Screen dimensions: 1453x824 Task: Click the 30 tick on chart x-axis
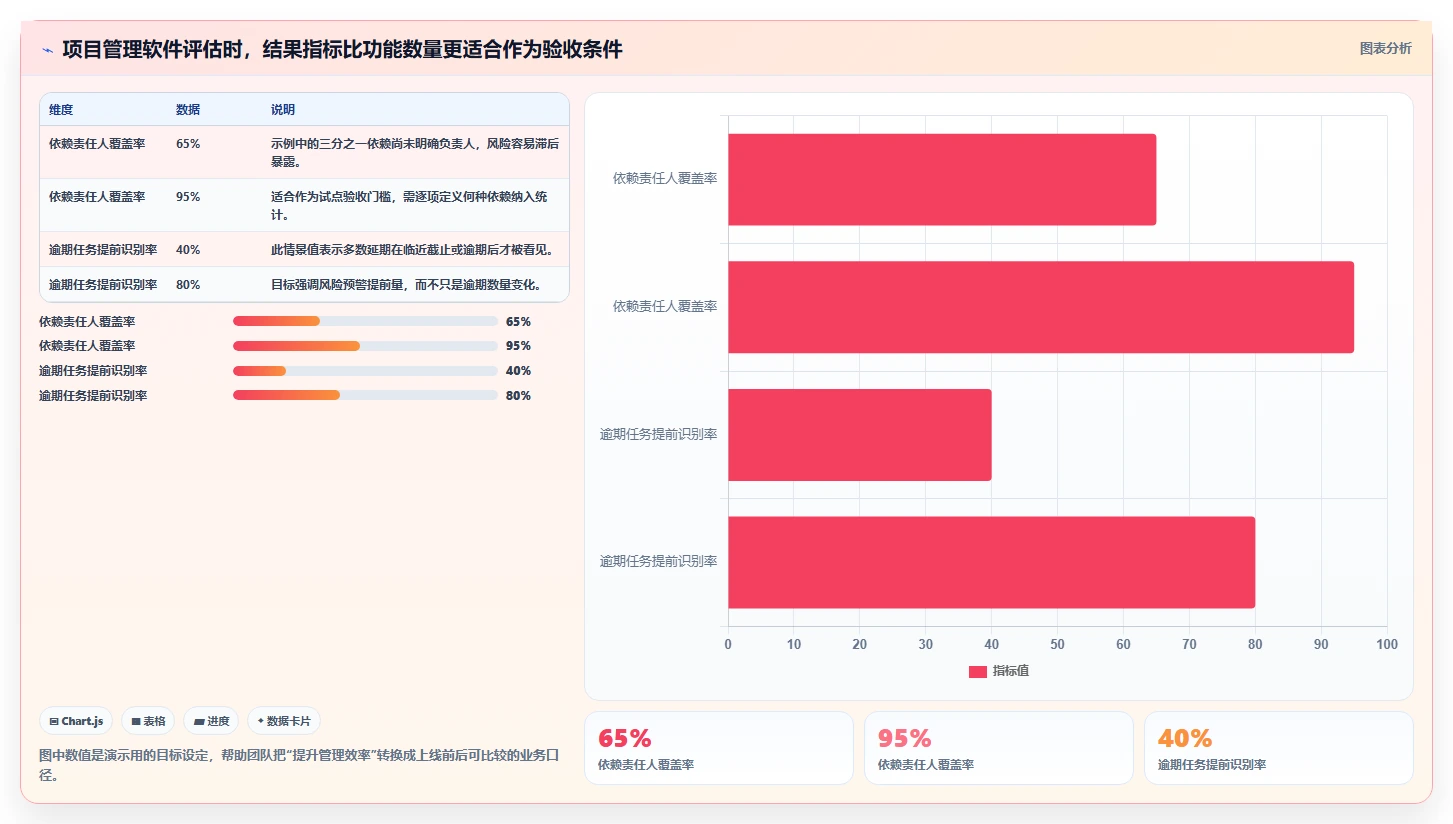click(926, 644)
